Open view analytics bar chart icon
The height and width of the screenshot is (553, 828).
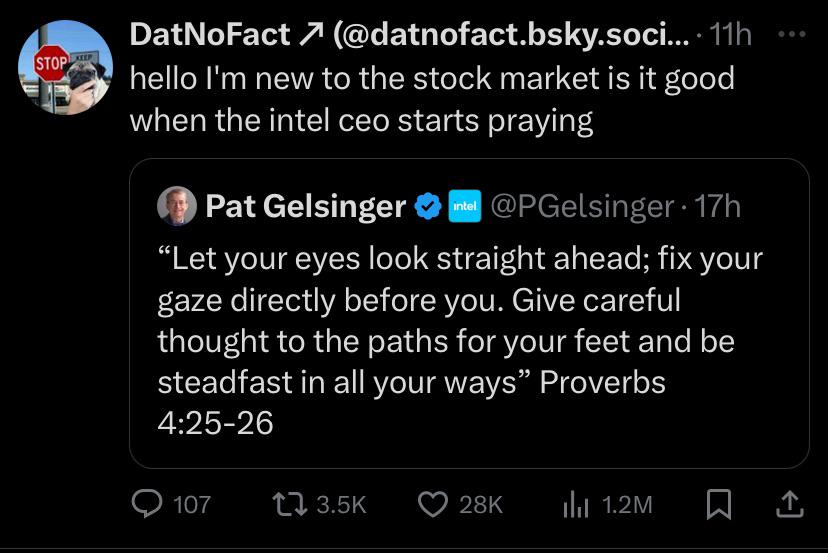pos(577,505)
